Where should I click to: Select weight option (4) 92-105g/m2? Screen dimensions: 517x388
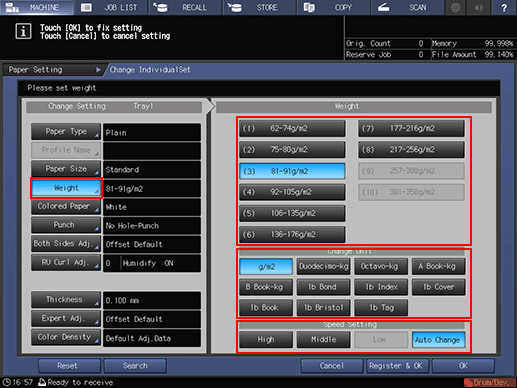(x=292, y=192)
